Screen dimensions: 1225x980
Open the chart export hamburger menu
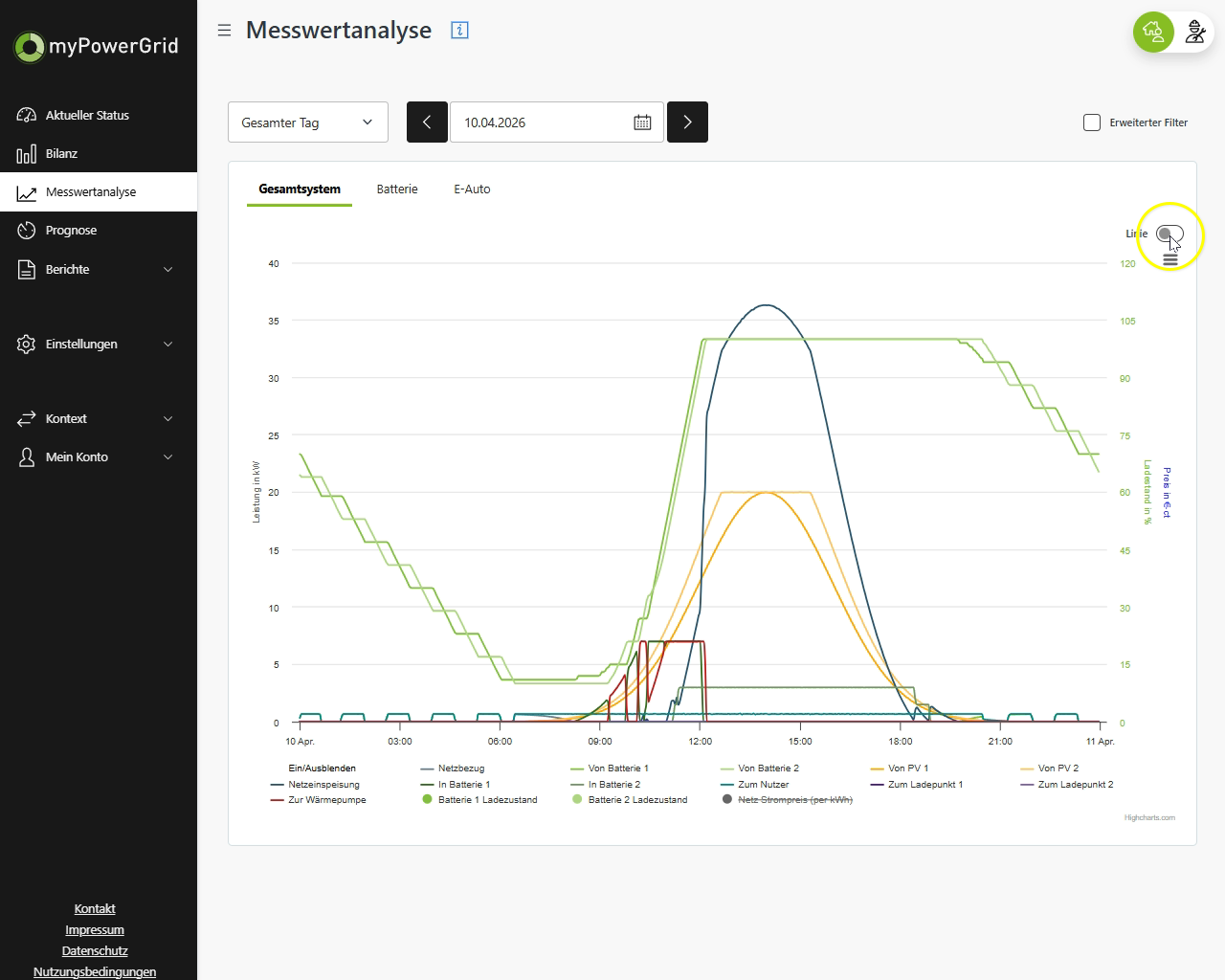[x=1169, y=259]
